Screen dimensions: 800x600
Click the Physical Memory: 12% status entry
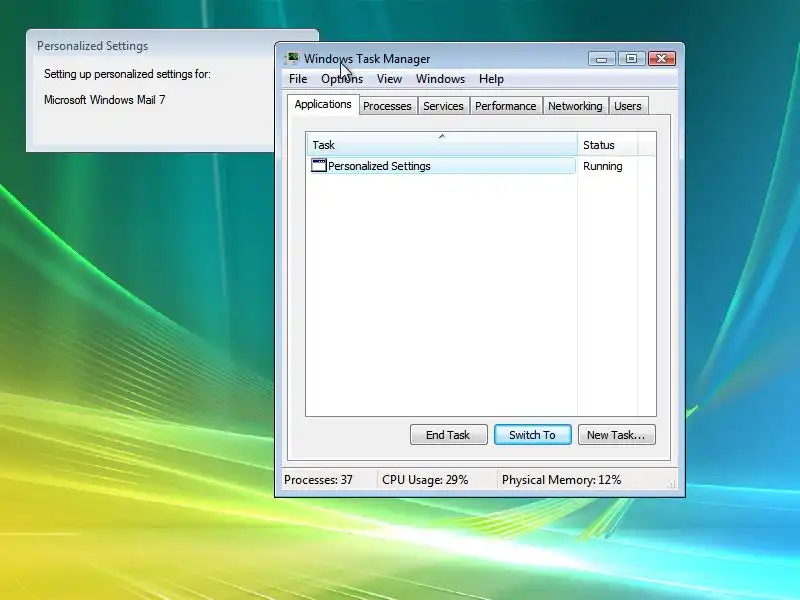click(x=561, y=480)
